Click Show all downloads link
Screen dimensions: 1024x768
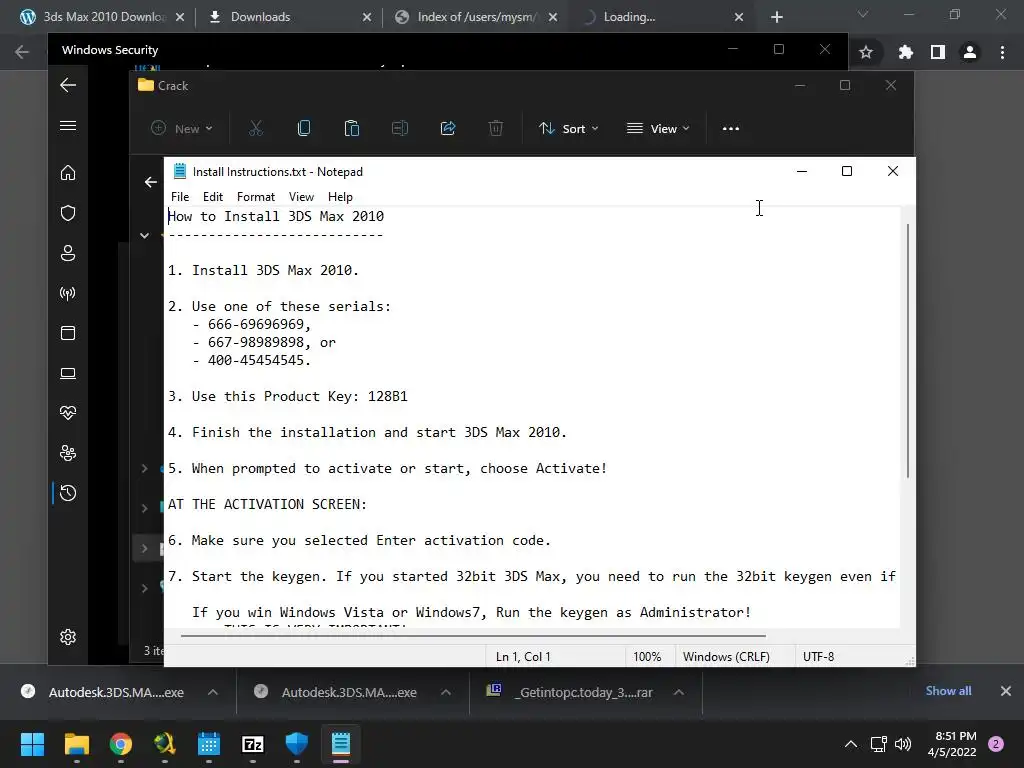pyautogui.click(x=948, y=691)
